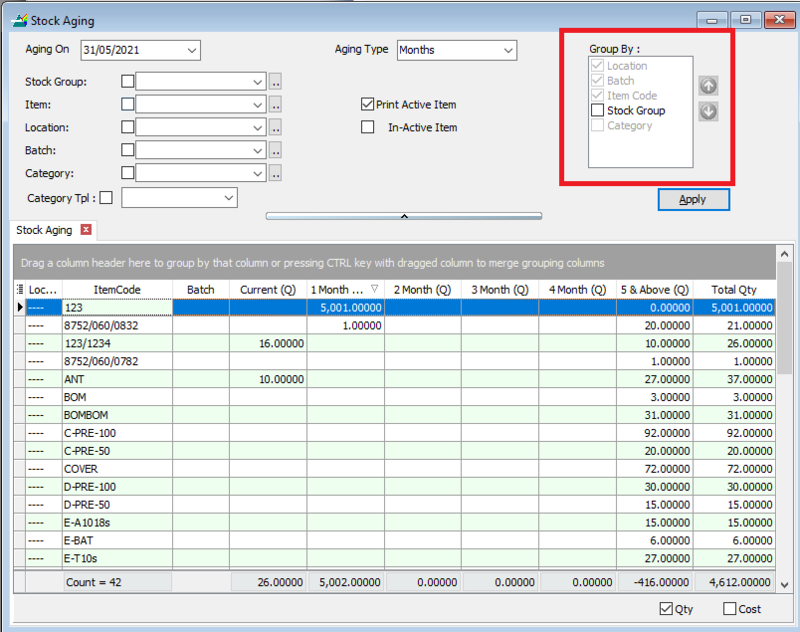Uncheck Print Active Item checkbox

[x=368, y=104]
